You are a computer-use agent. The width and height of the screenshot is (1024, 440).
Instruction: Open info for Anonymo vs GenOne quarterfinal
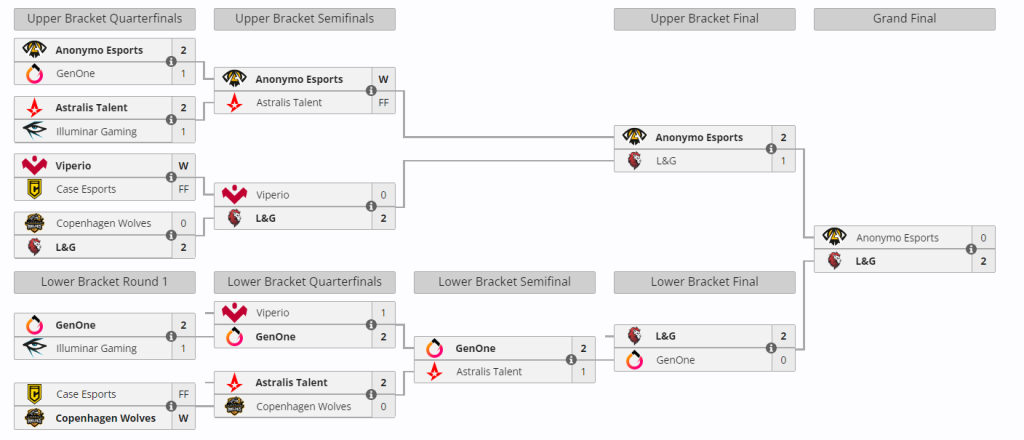click(171, 62)
